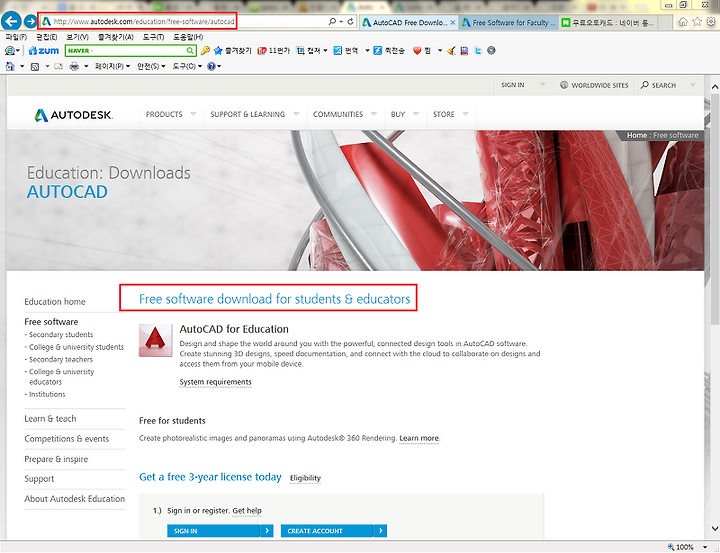The height and width of the screenshot is (553, 720).
Task: Click the round gray settings icon after Twitter
Action: 491,51
